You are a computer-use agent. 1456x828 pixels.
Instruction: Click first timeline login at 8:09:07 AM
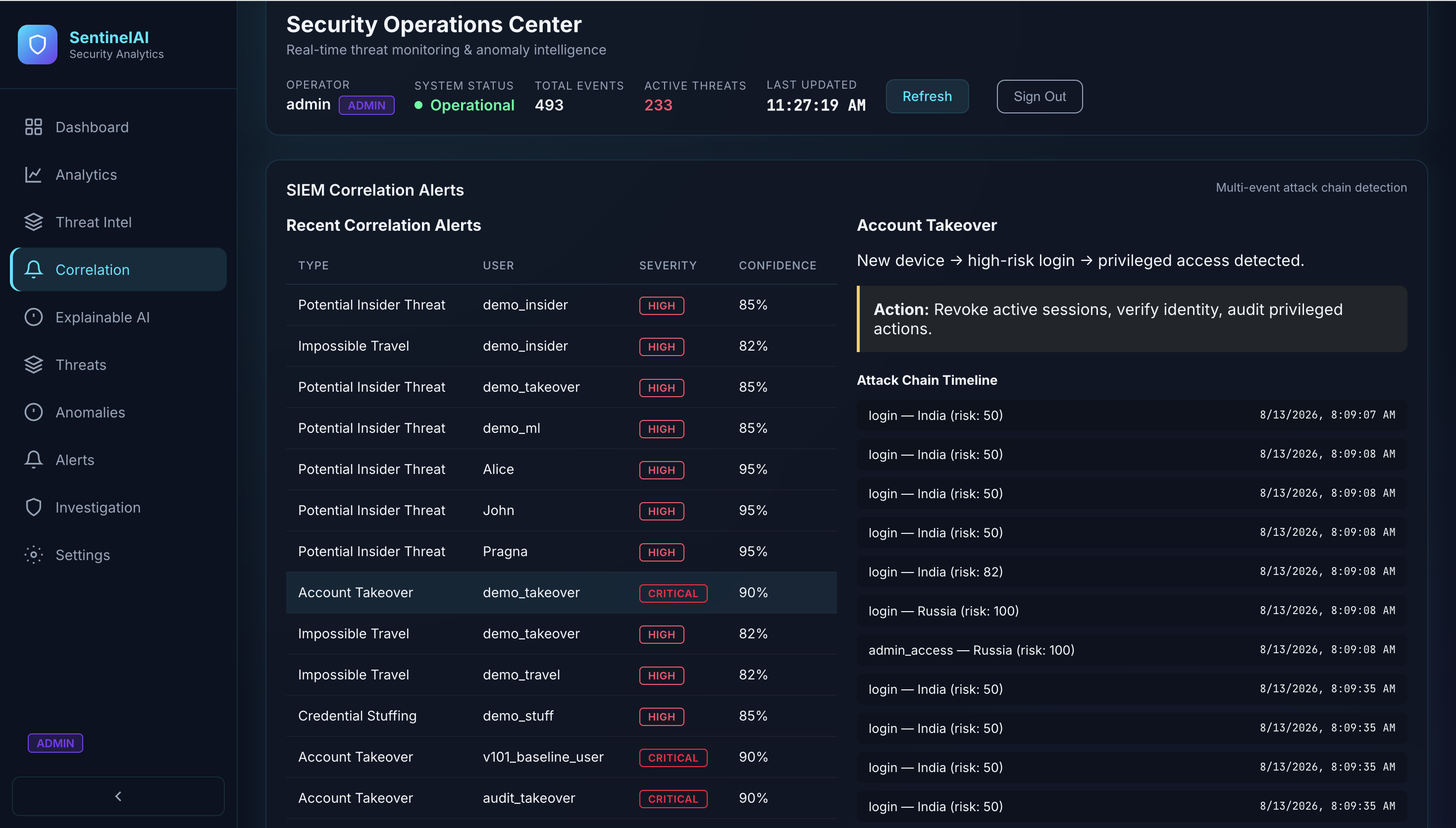pos(1131,415)
